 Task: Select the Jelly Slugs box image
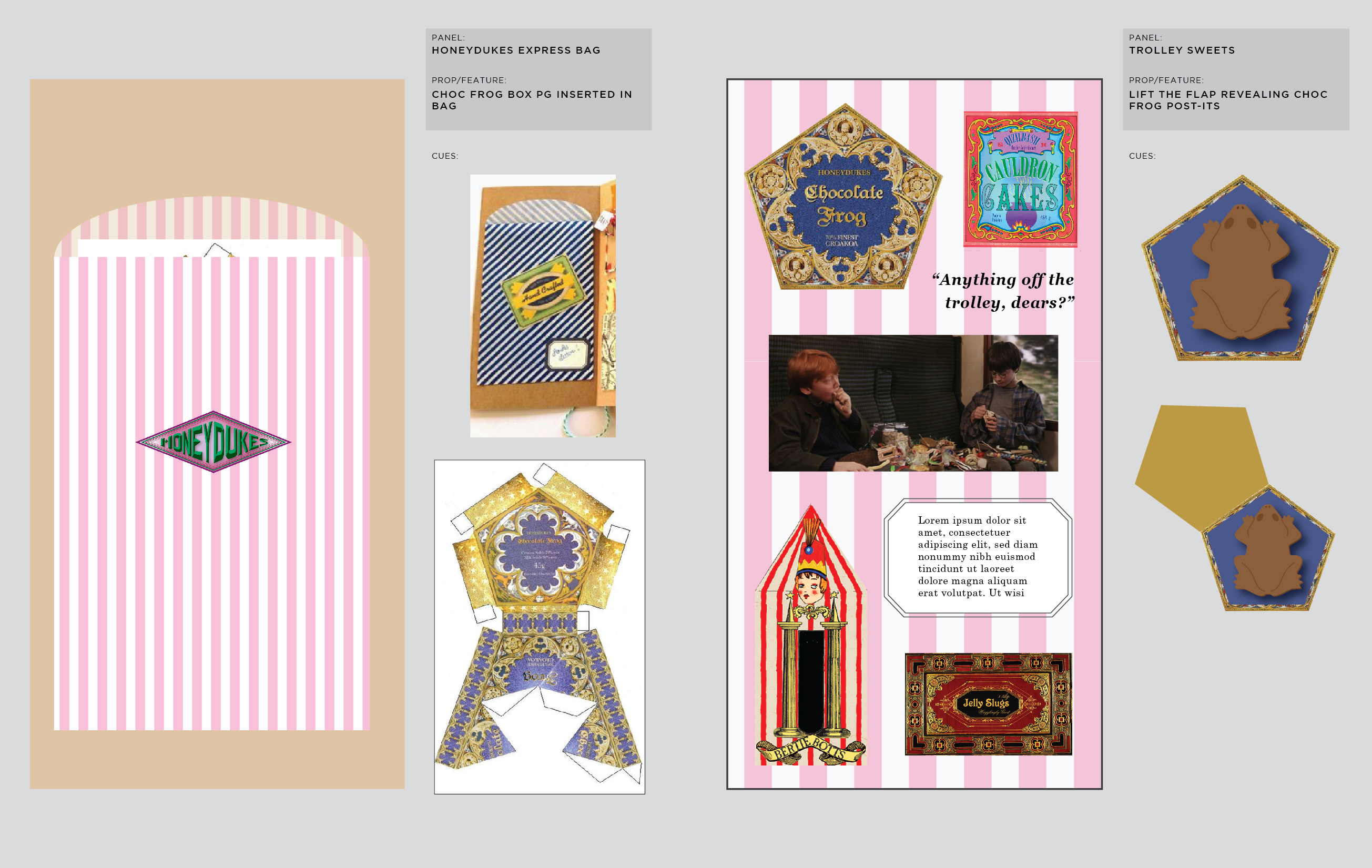pyautogui.click(x=989, y=704)
